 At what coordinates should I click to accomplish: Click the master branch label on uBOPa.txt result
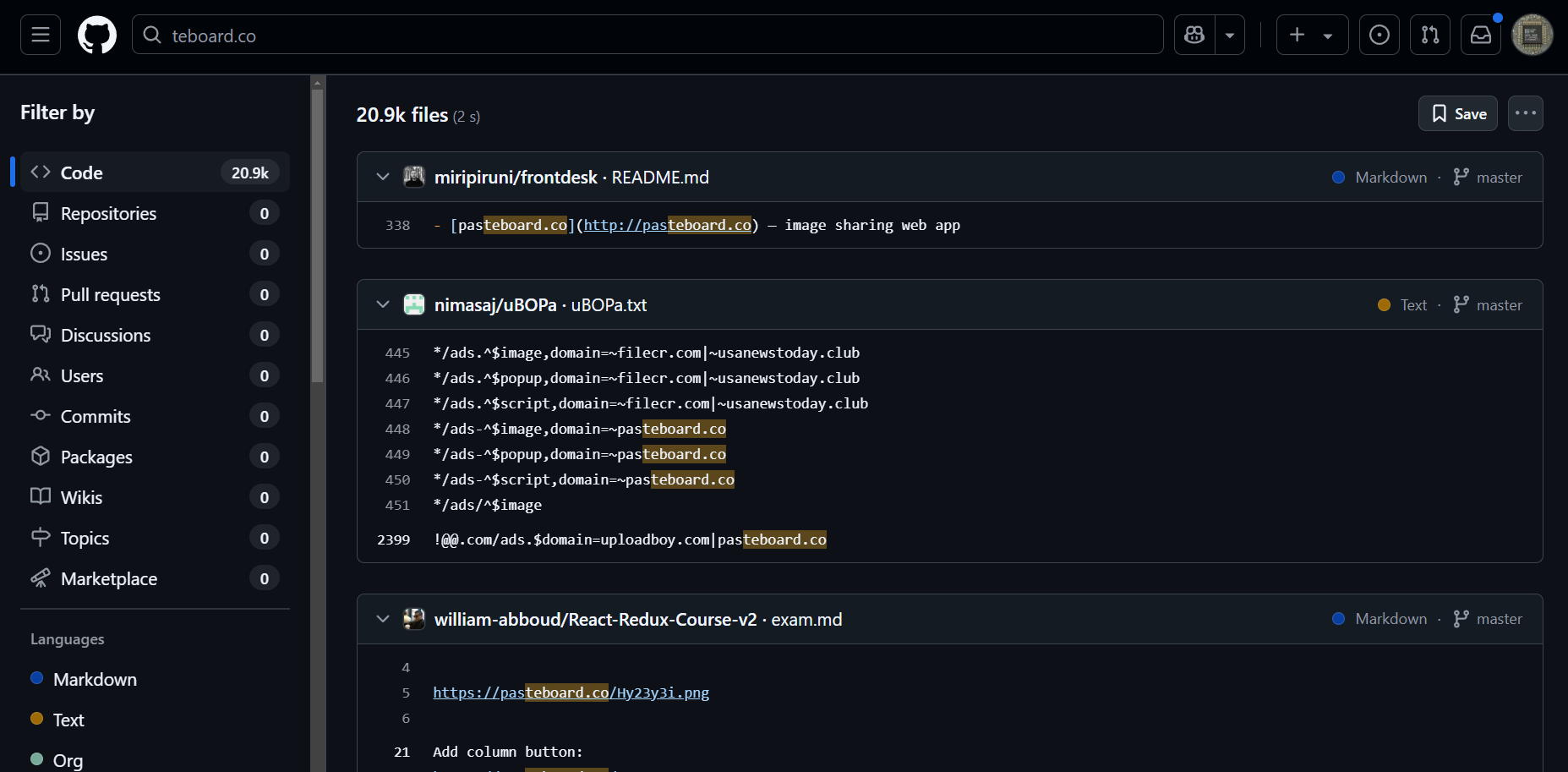click(x=1499, y=304)
